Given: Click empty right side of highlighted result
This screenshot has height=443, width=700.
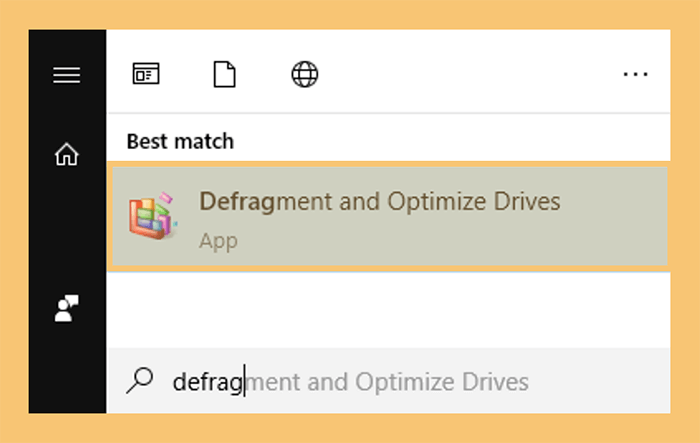Looking at the screenshot, I should coord(616,217).
